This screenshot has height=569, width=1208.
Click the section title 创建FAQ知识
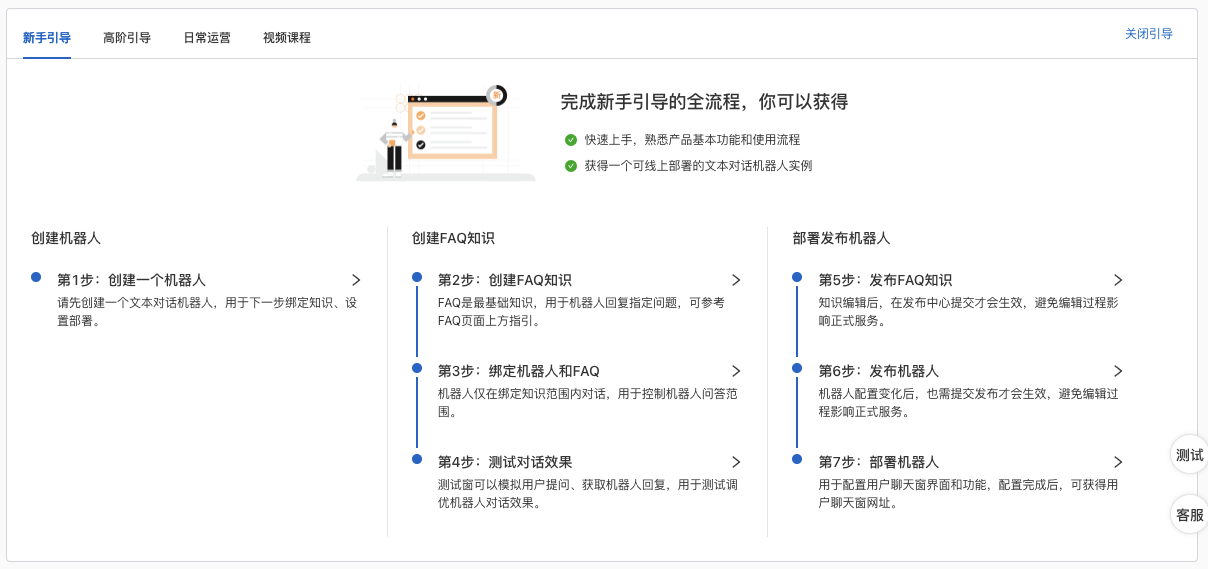[453, 239]
